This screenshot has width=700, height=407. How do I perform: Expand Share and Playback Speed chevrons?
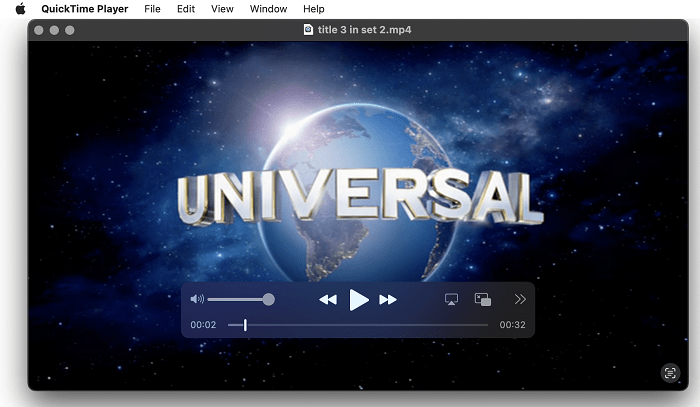[x=520, y=300]
